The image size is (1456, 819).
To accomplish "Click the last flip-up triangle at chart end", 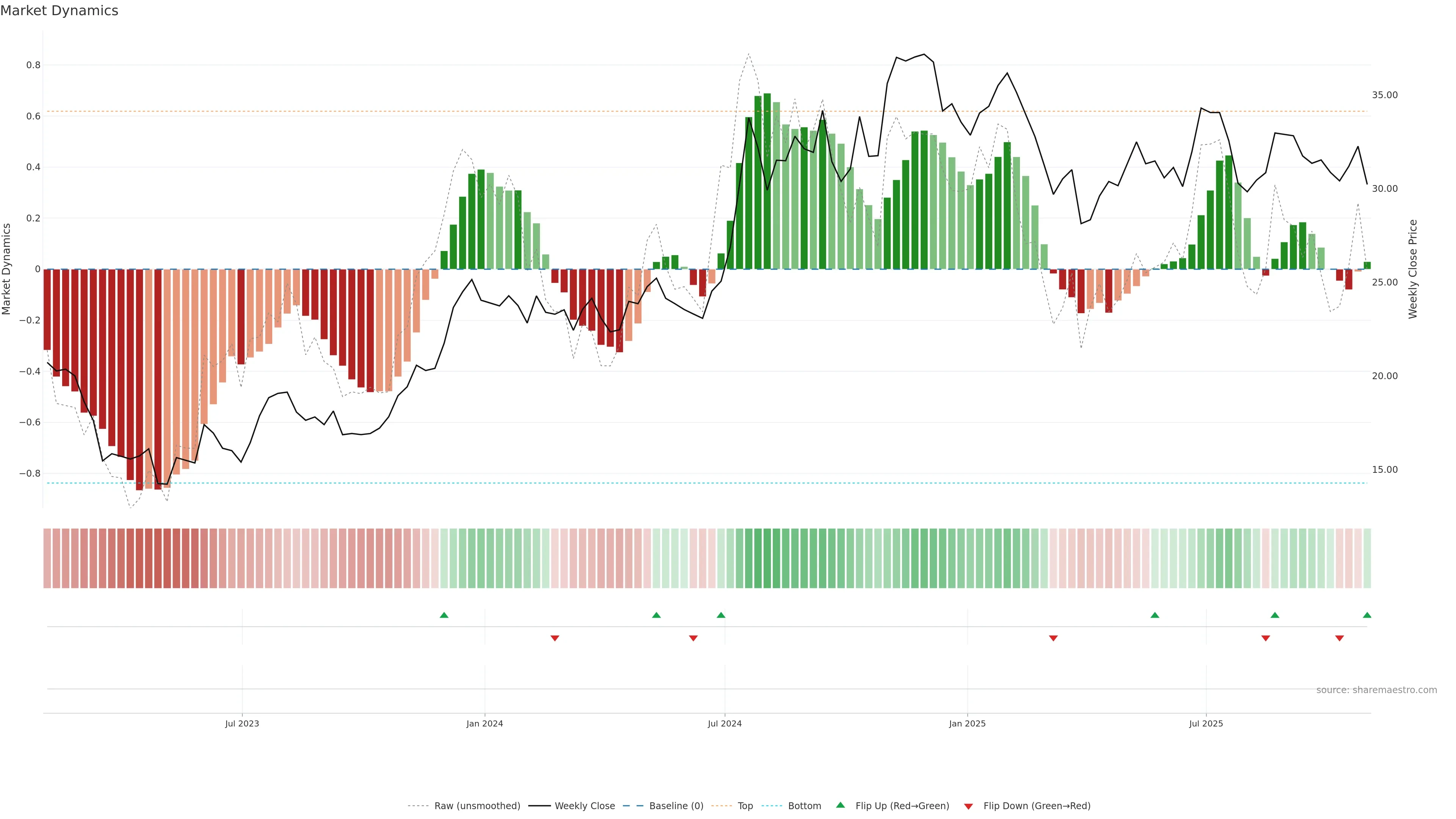I will pos(1367,615).
